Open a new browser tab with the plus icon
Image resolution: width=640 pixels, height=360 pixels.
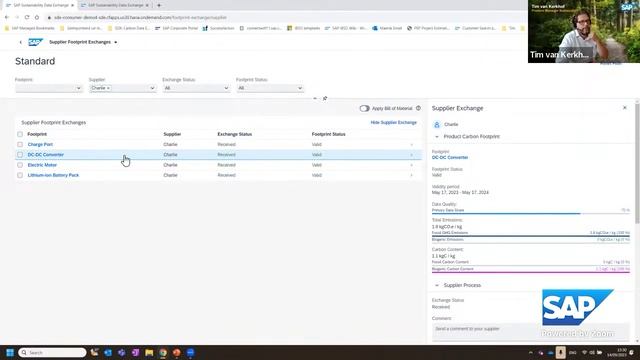pos(159,5)
